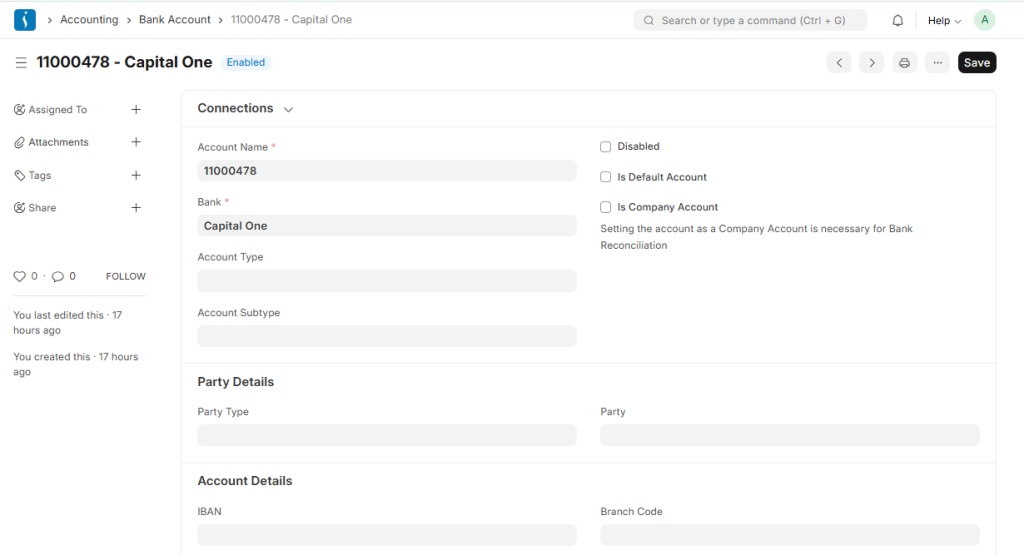Go to previous record arrow
The height and width of the screenshot is (555, 1024).
[x=839, y=63]
